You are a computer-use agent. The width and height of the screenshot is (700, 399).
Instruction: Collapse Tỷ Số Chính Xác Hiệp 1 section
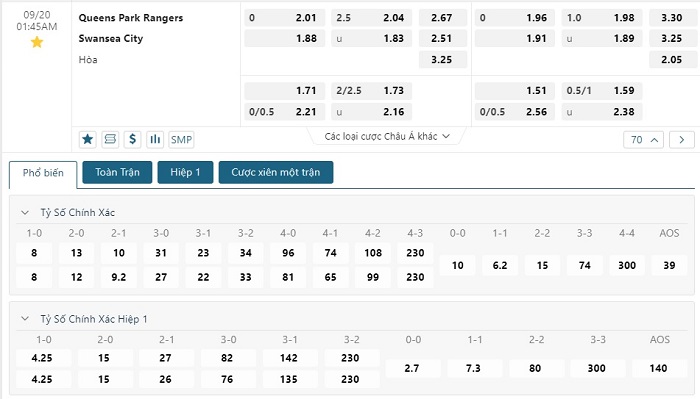pyautogui.click(x=25, y=319)
